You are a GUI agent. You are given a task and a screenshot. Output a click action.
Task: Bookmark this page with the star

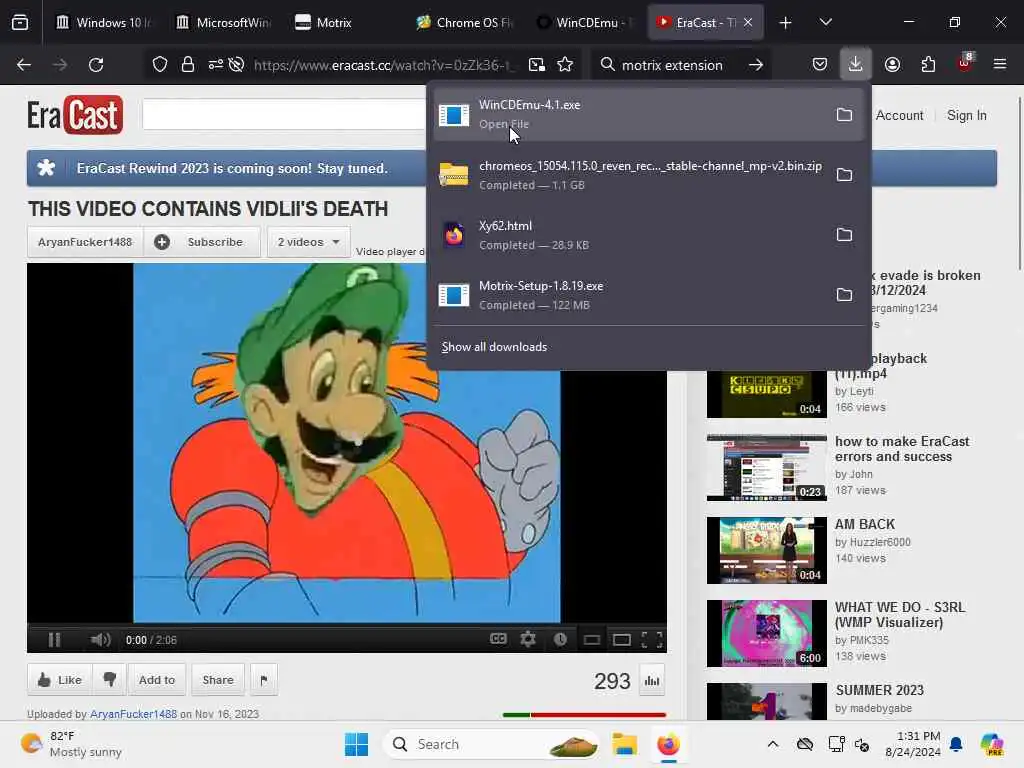pos(566,65)
